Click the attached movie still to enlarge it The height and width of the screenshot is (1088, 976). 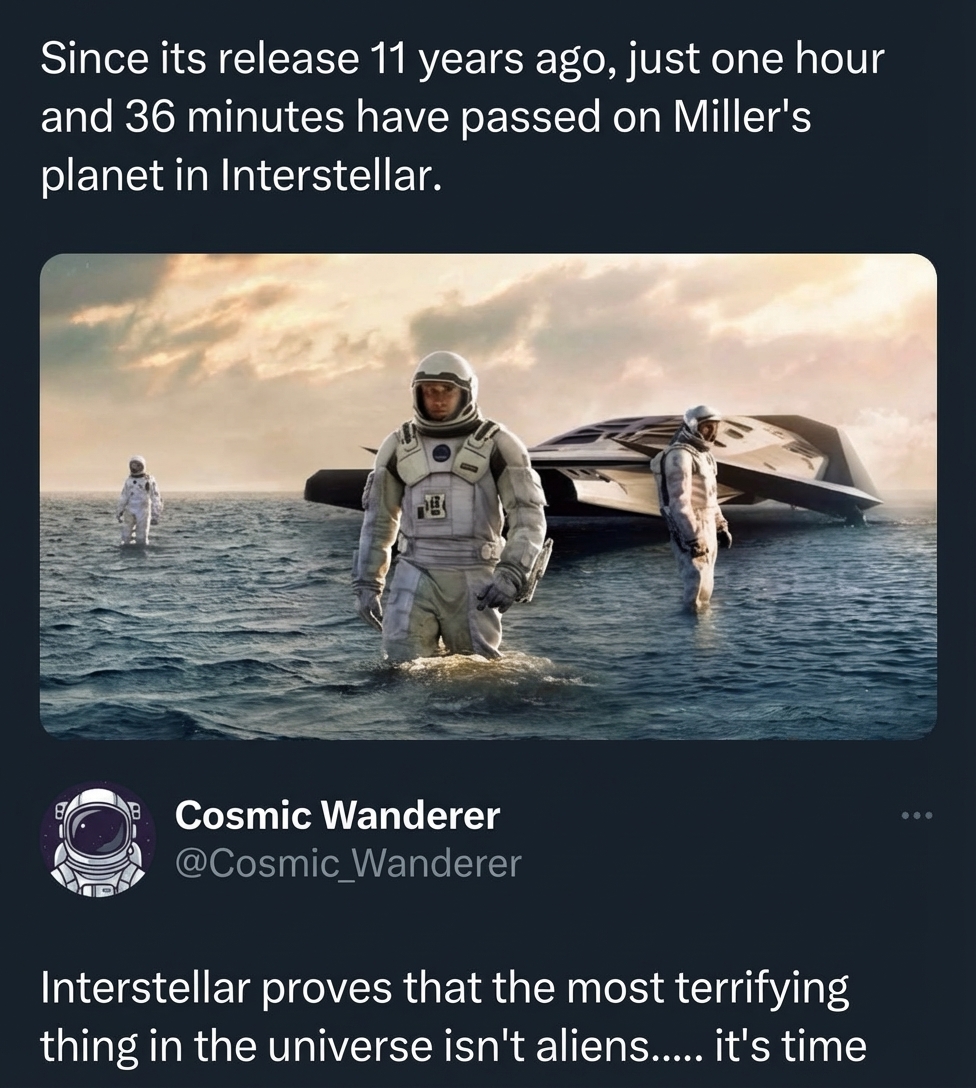(488, 495)
